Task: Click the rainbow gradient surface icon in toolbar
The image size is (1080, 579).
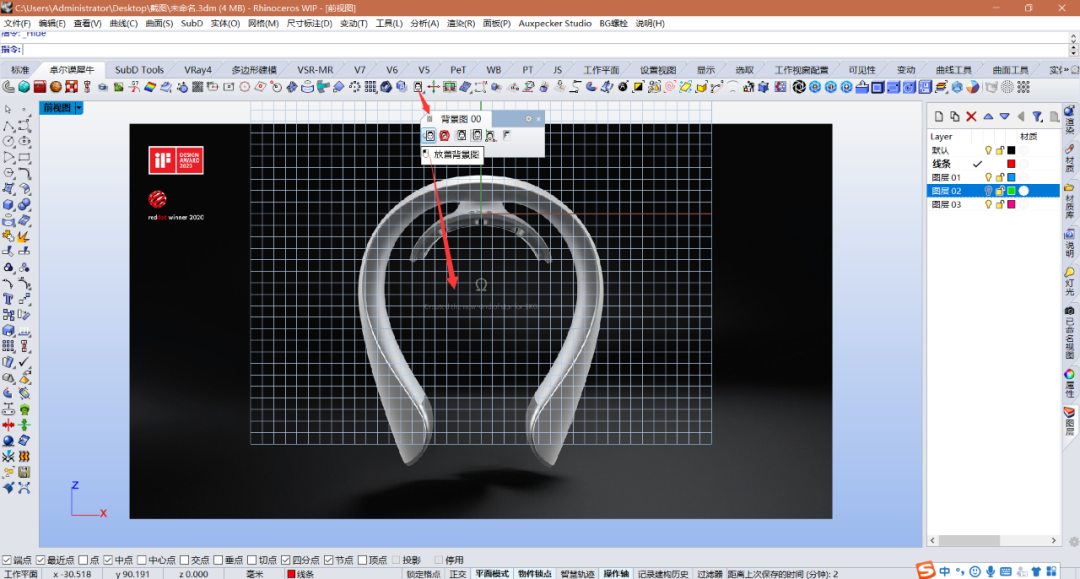Action: point(150,87)
